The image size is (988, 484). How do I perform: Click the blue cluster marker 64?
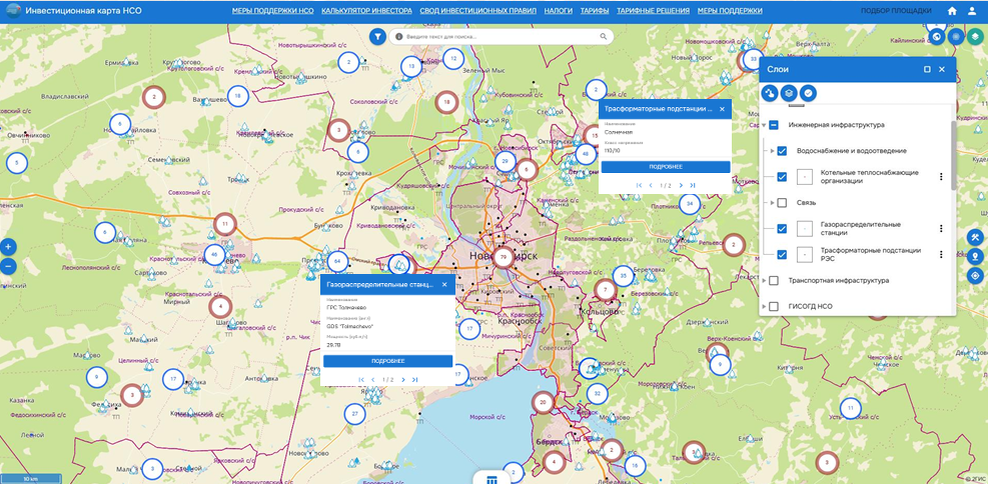point(338,261)
